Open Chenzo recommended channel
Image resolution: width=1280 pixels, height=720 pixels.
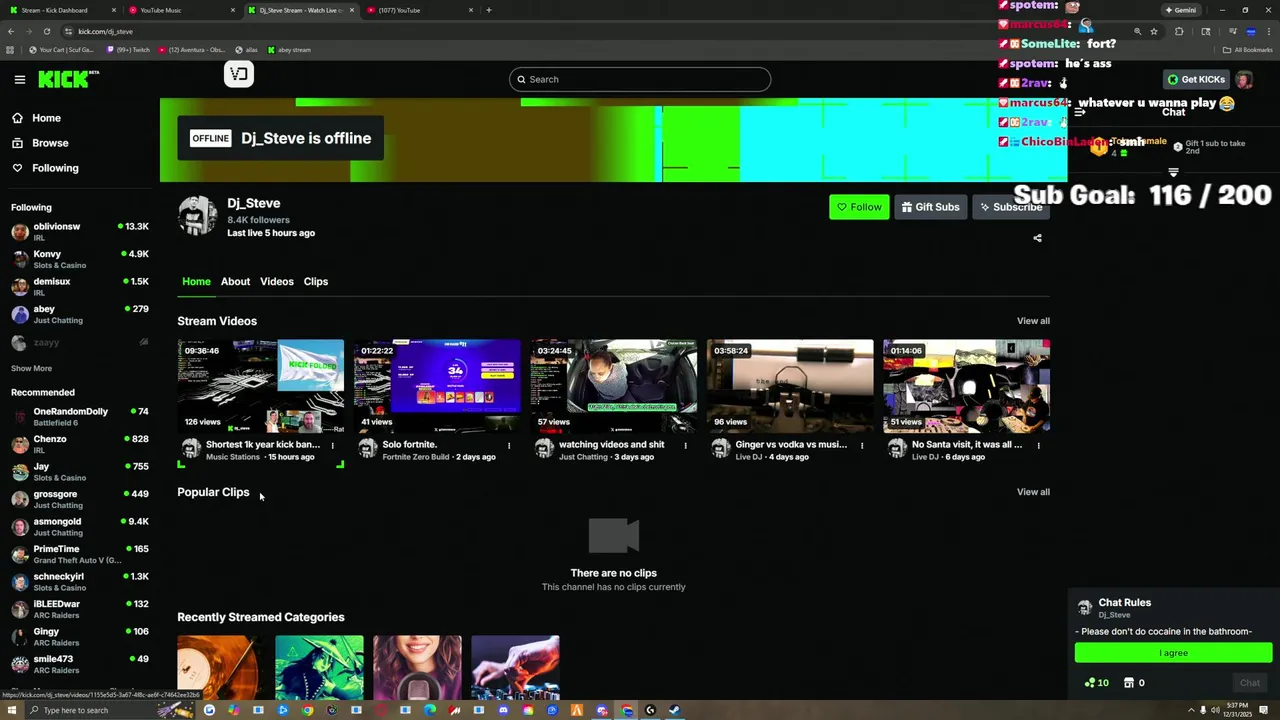[80, 444]
